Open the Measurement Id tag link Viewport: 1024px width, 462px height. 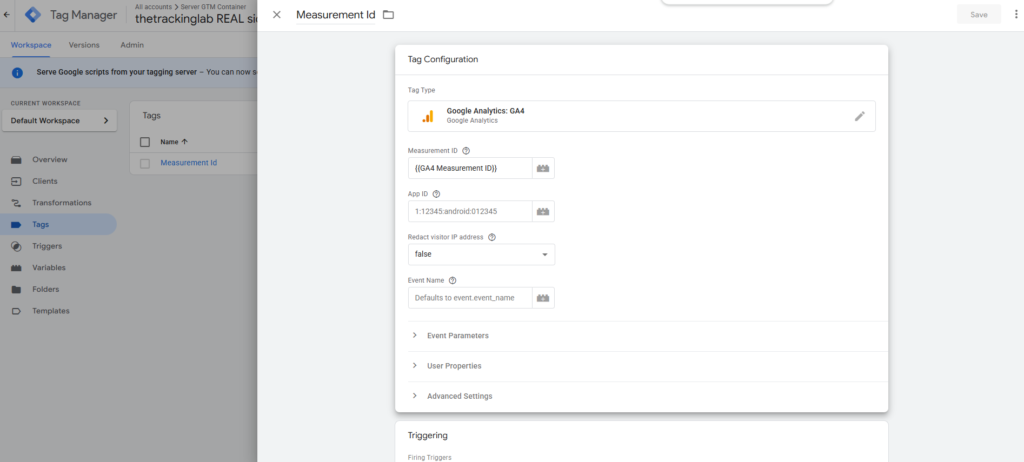[189, 163]
